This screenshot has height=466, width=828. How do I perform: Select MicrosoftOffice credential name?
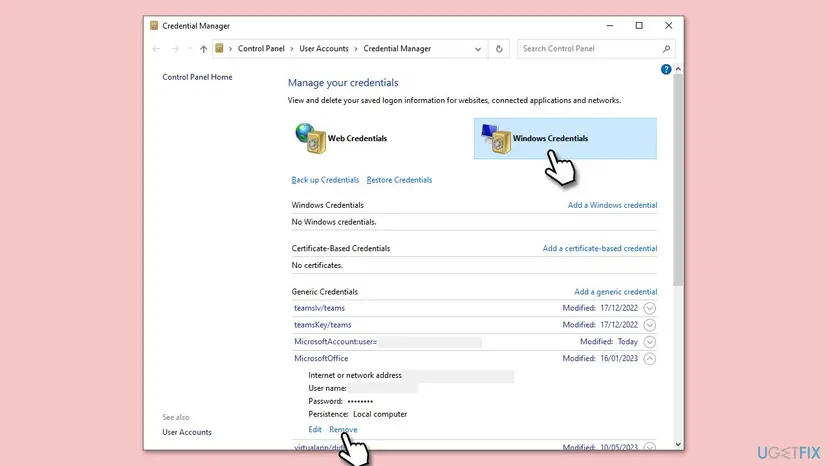[x=321, y=359]
